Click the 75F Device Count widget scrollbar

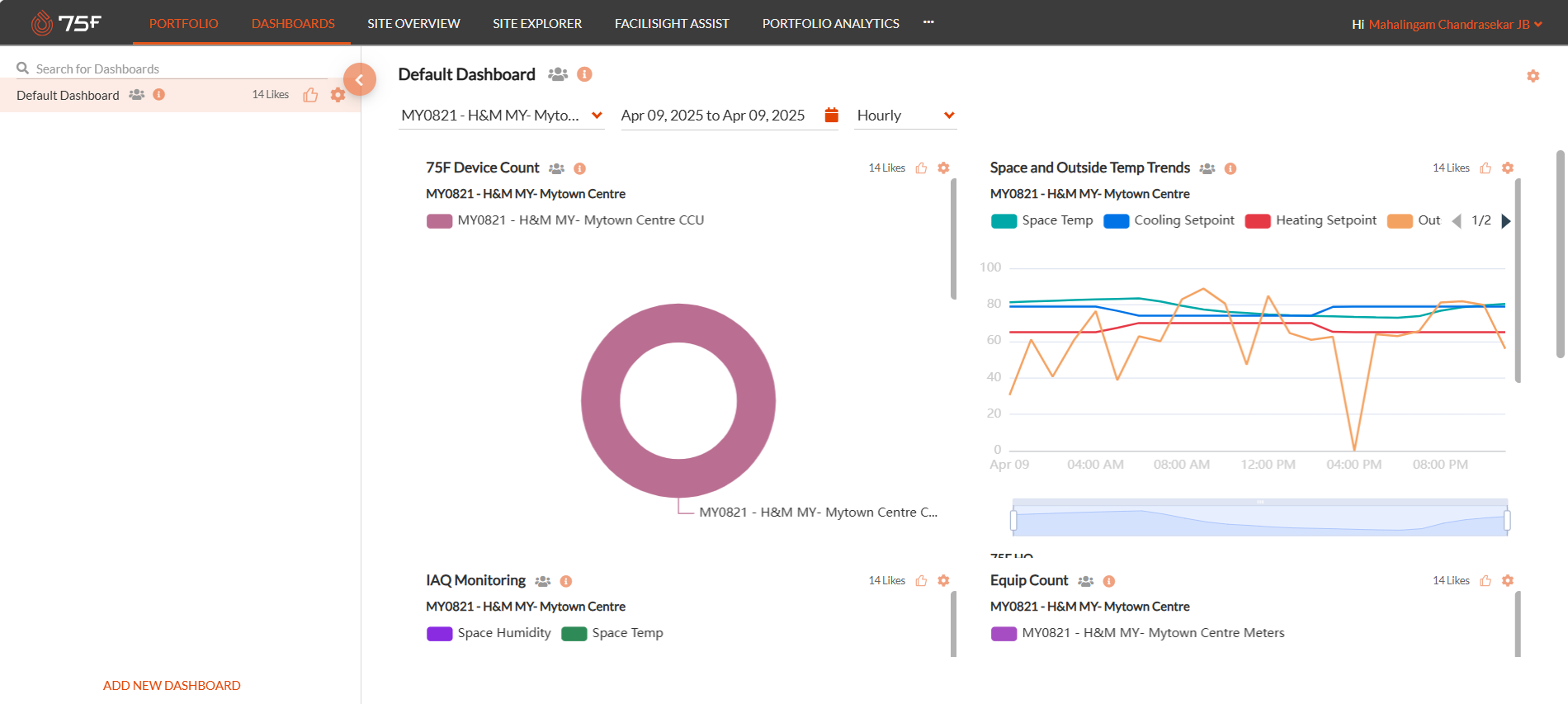coord(954,239)
